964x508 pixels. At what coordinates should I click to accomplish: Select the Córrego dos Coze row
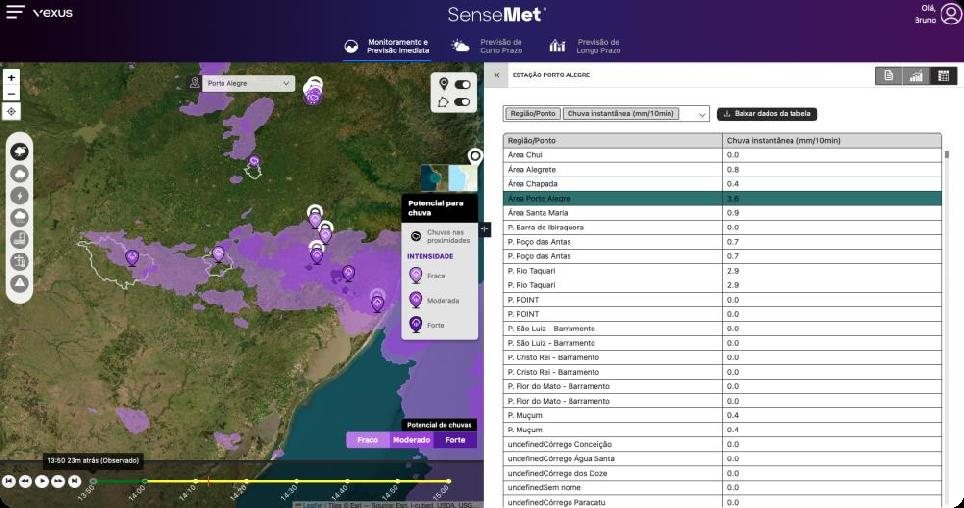(x=722, y=474)
